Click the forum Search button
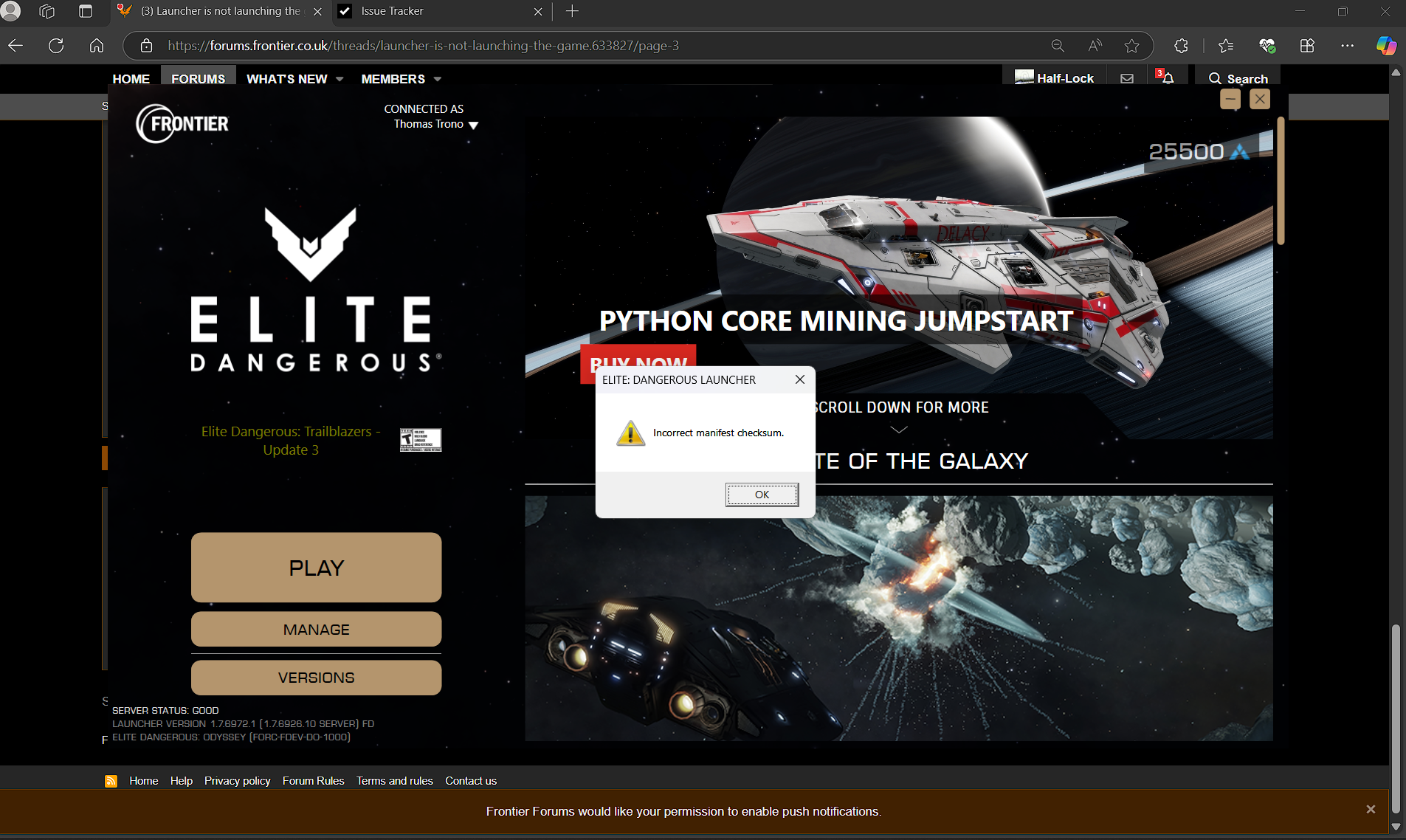This screenshot has height=840, width=1406. 1238,78
